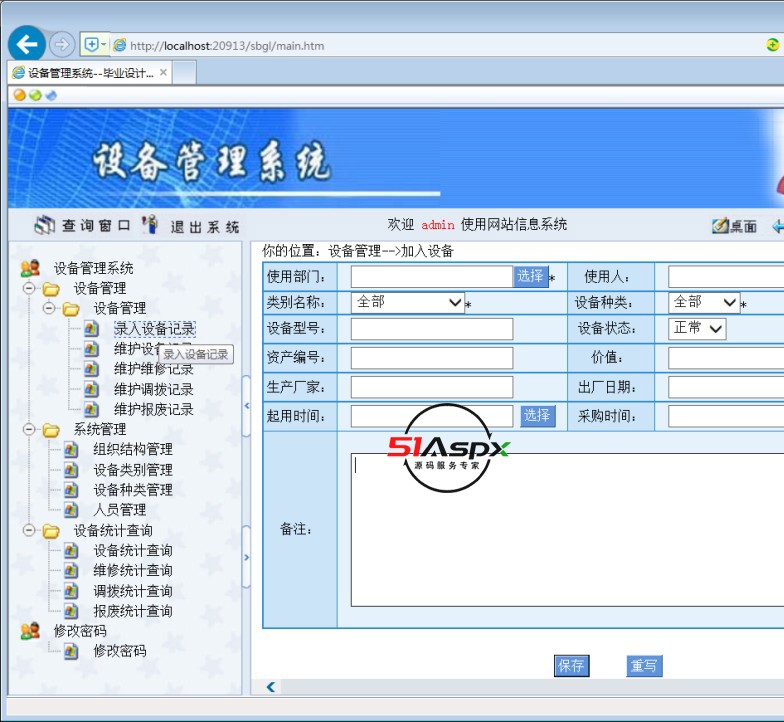Image resolution: width=784 pixels, height=722 pixels.
Task: Click the 人员管理 page icon in tree
Action: 71,510
